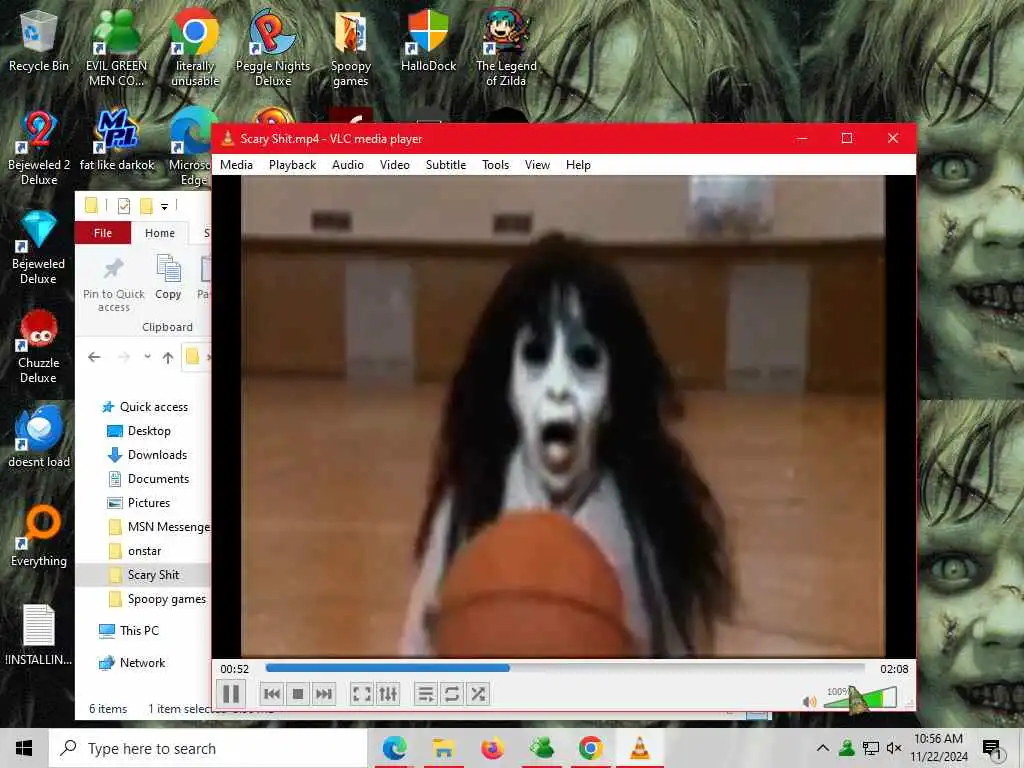Open the Video menu in VLC
The width and height of the screenshot is (1024, 768).
pos(394,165)
